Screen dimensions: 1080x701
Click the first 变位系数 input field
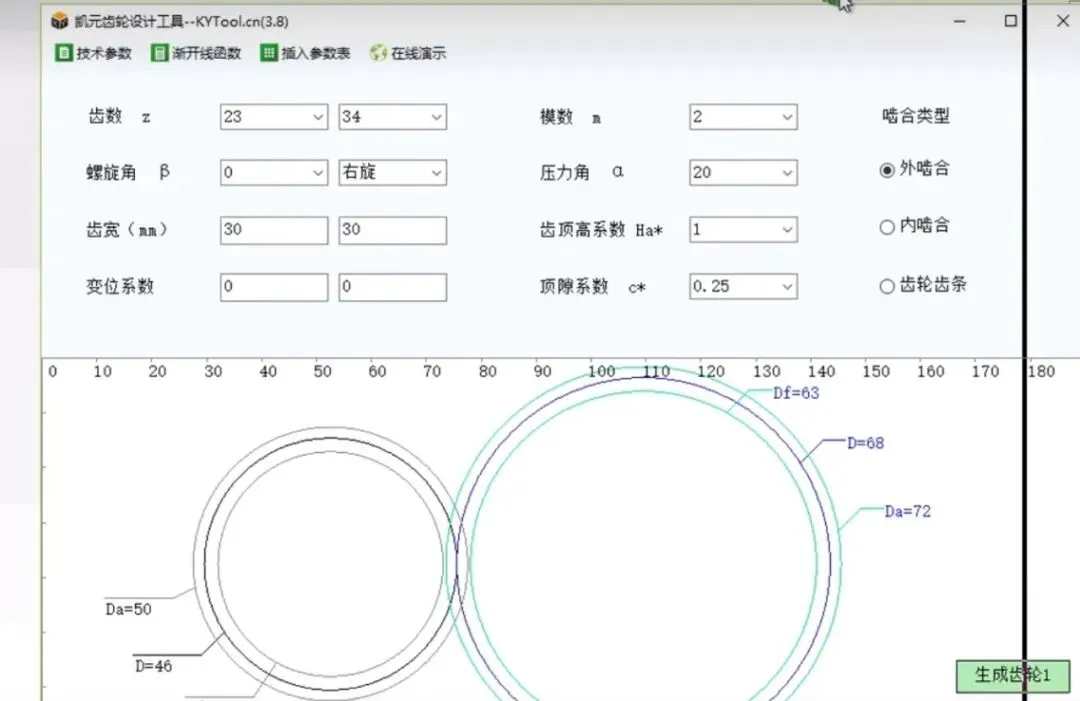coord(274,287)
